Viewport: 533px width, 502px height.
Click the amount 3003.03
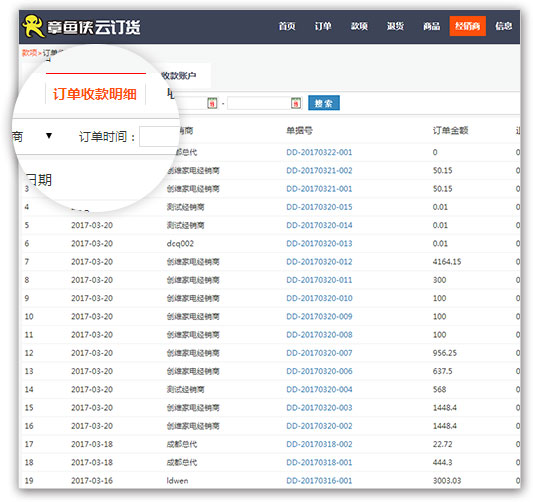pos(447,481)
